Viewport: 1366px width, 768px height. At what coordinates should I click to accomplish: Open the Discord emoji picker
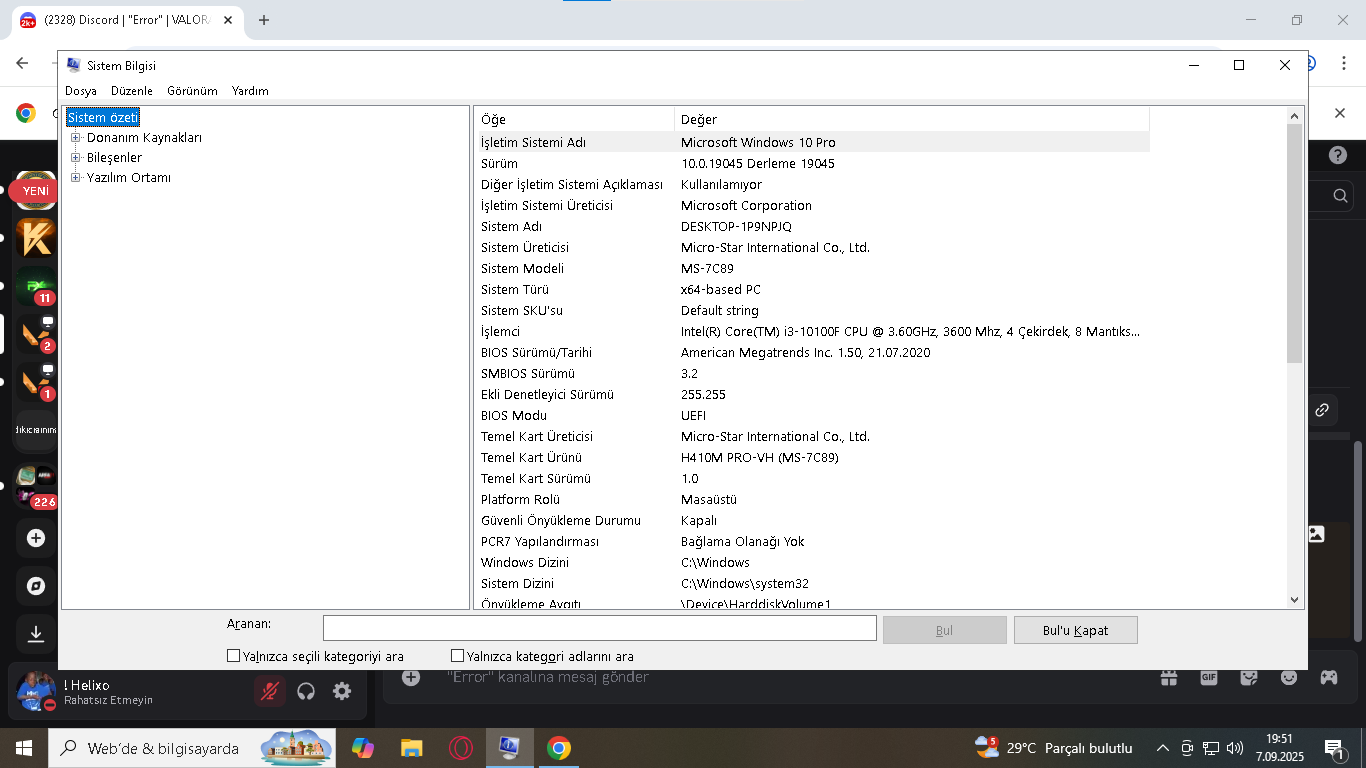point(1289,677)
